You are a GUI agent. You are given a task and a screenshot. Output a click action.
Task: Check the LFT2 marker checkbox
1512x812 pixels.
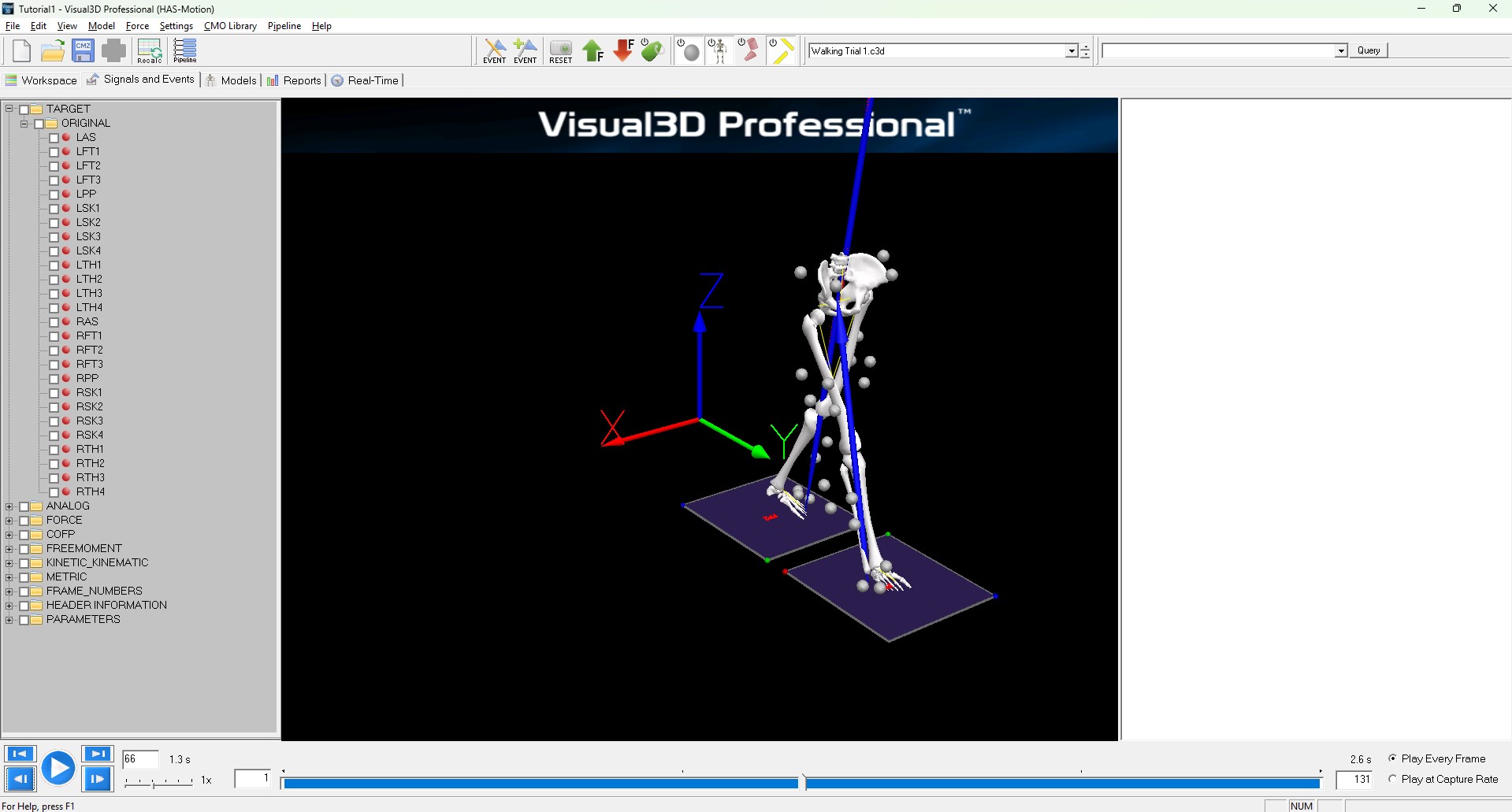[54, 166]
